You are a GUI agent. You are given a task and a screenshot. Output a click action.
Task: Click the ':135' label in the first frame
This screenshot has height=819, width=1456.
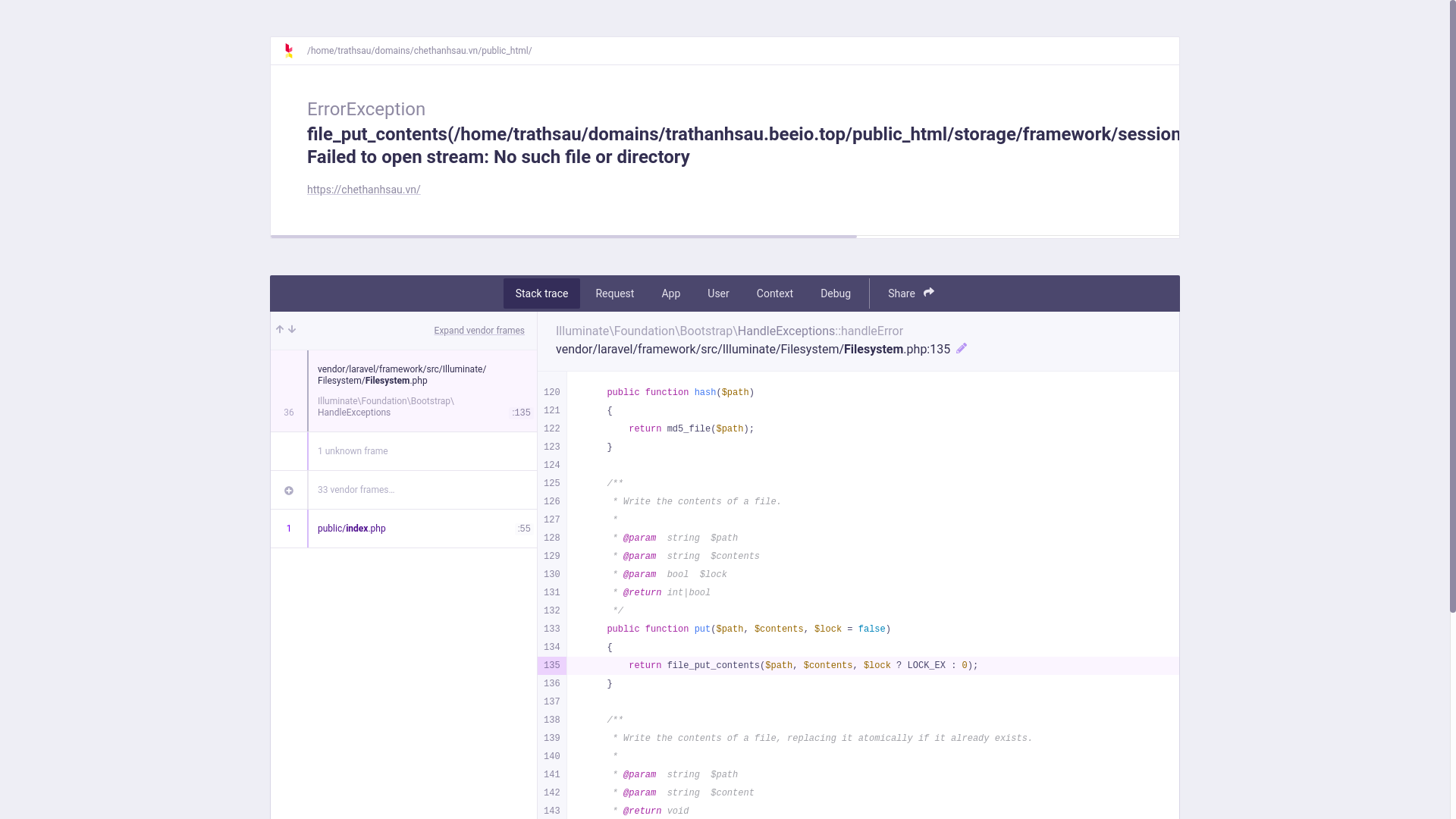[x=522, y=413]
